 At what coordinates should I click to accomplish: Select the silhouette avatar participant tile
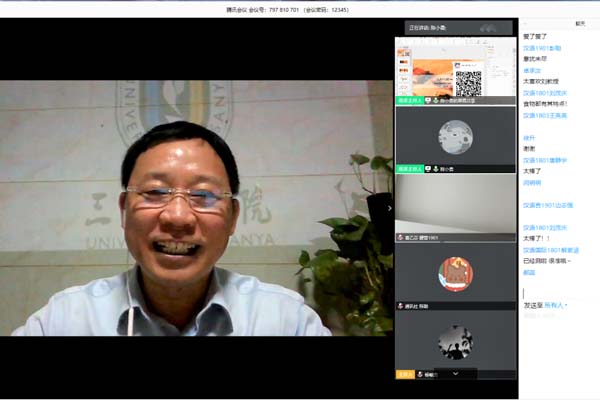point(456,340)
